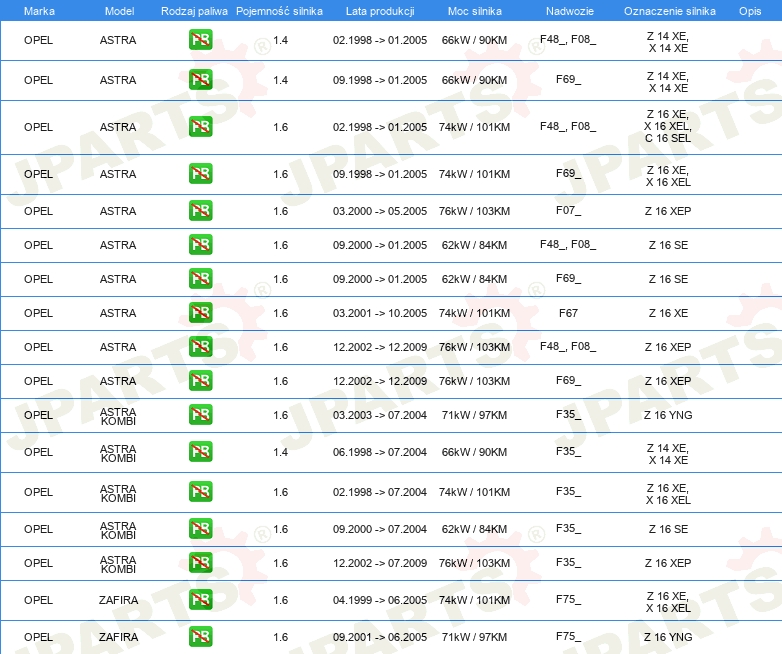The height and width of the screenshot is (654, 782).
Task: Click the Pojemność silnika column header
Action: 279,11
